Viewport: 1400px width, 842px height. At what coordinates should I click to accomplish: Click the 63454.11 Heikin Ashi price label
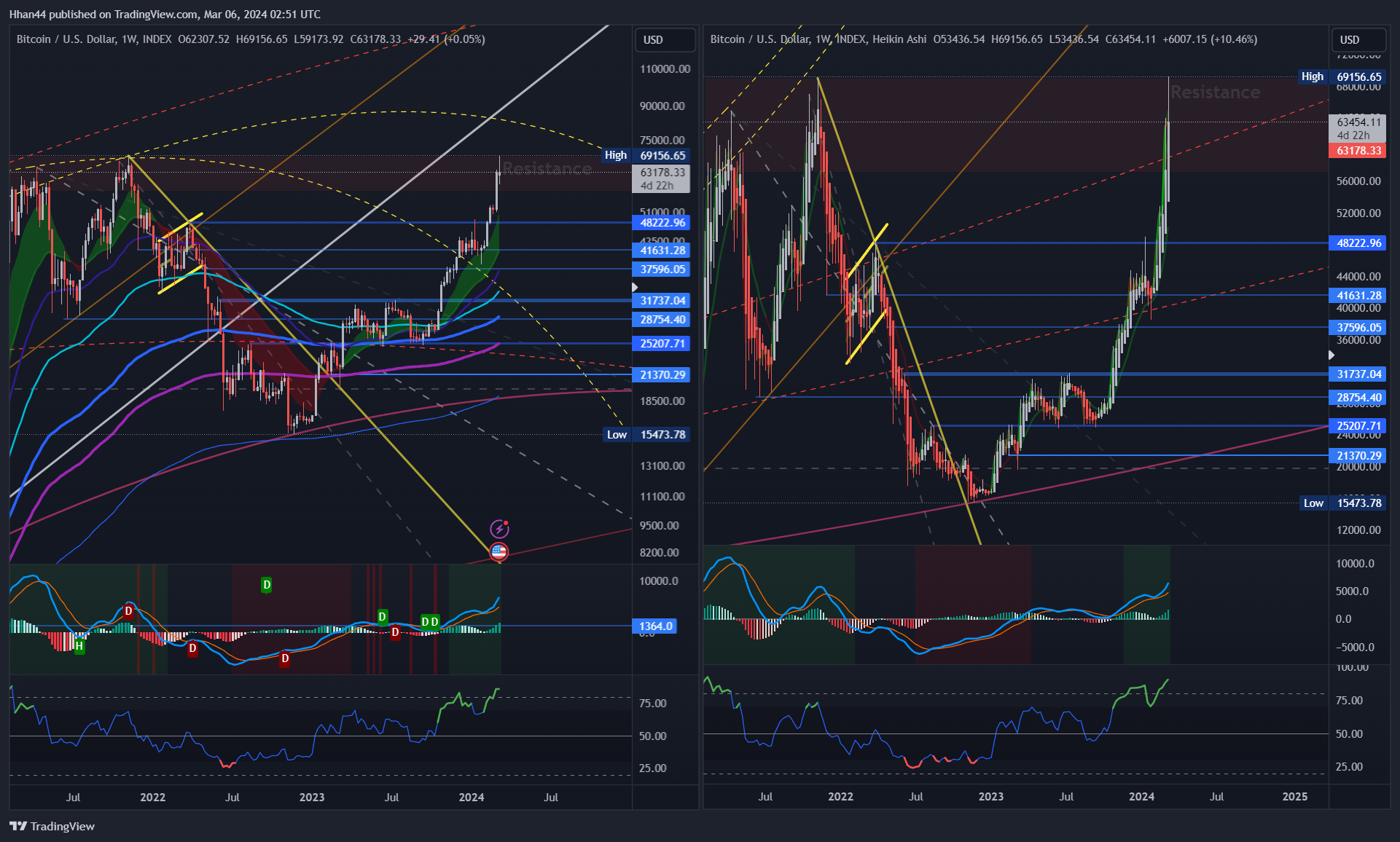coord(1358,128)
